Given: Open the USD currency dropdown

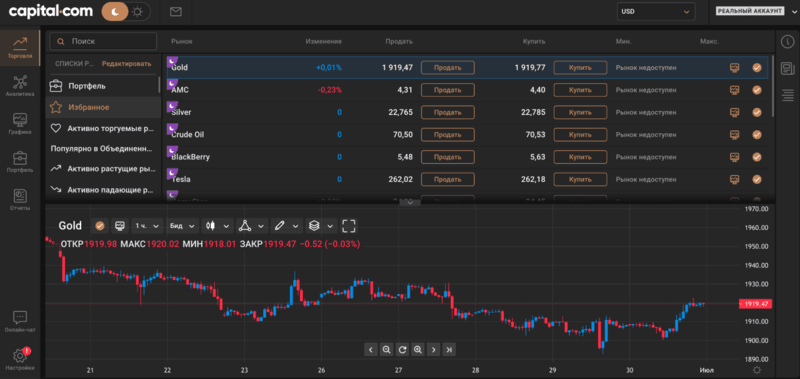Looking at the screenshot, I should (x=656, y=11).
